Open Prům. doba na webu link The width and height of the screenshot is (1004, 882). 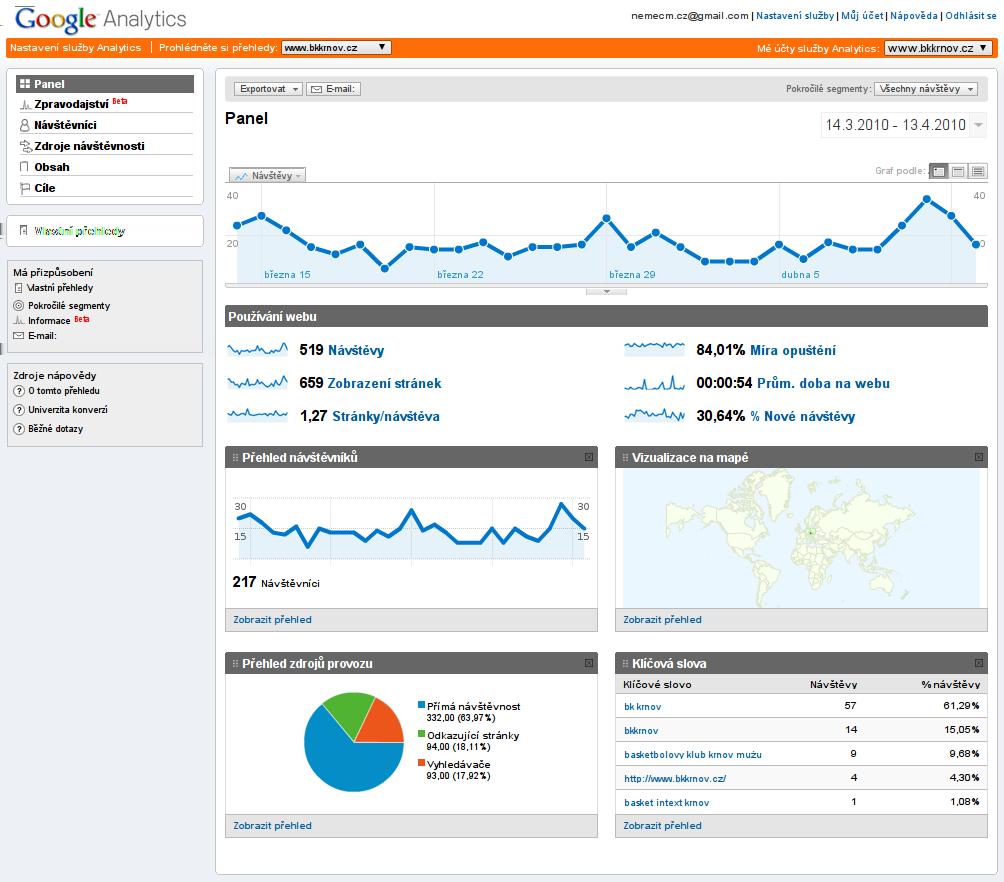tap(823, 383)
